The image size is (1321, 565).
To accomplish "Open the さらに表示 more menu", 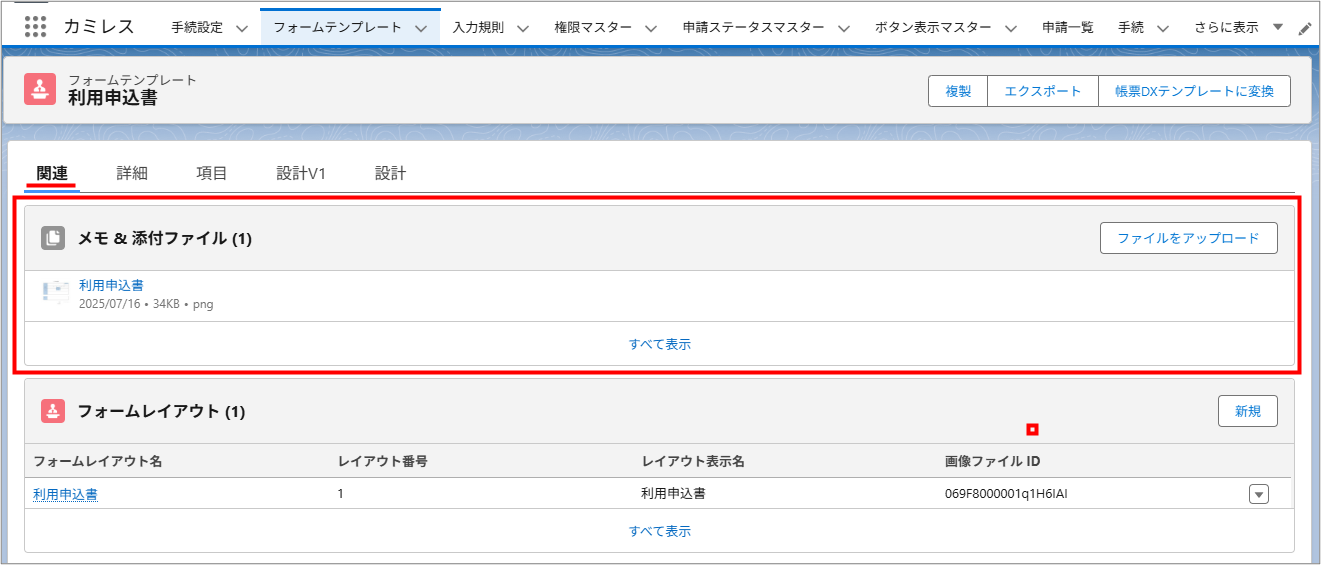I will click(1237, 28).
